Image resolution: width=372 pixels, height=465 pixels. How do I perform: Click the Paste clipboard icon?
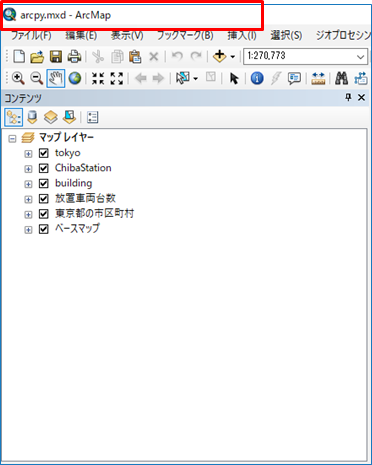click(135, 56)
